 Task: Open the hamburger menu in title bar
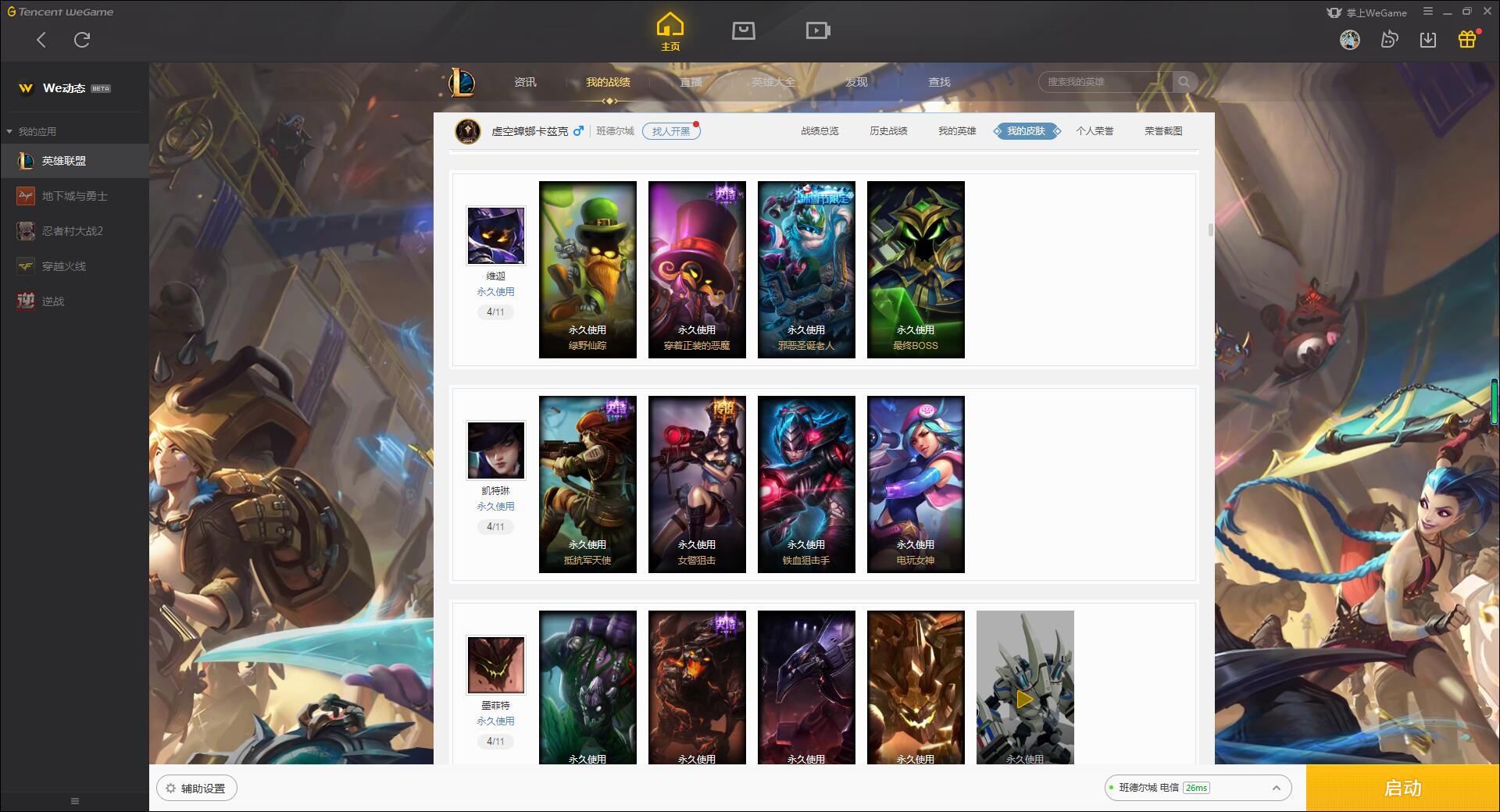coord(1428,12)
